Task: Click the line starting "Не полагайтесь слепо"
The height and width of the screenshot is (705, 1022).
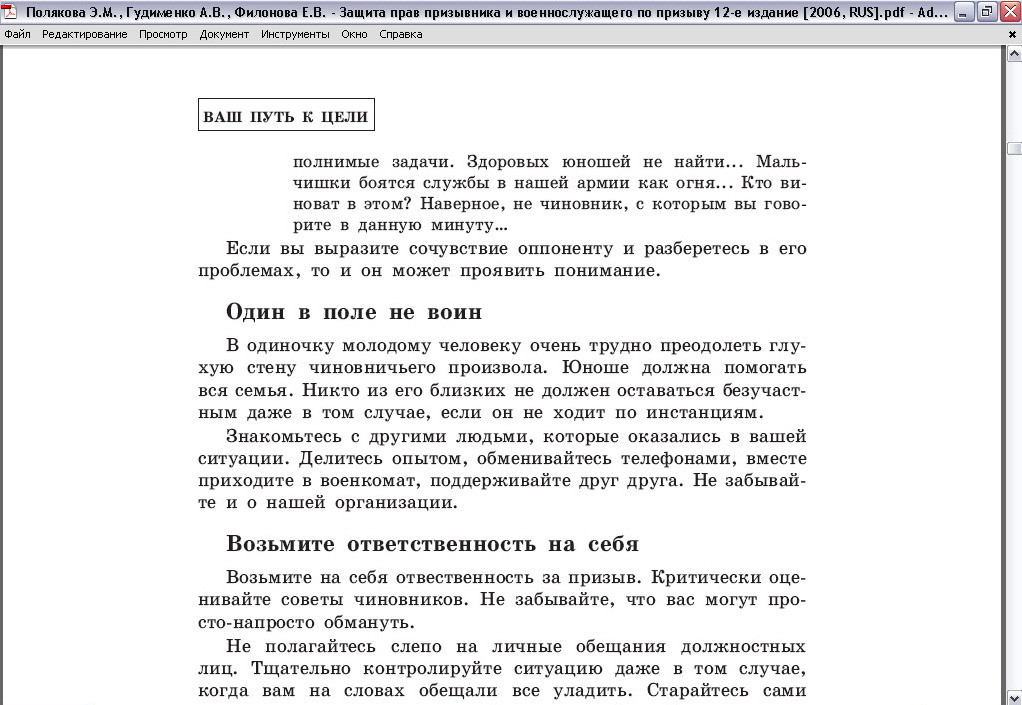Action: (516, 646)
